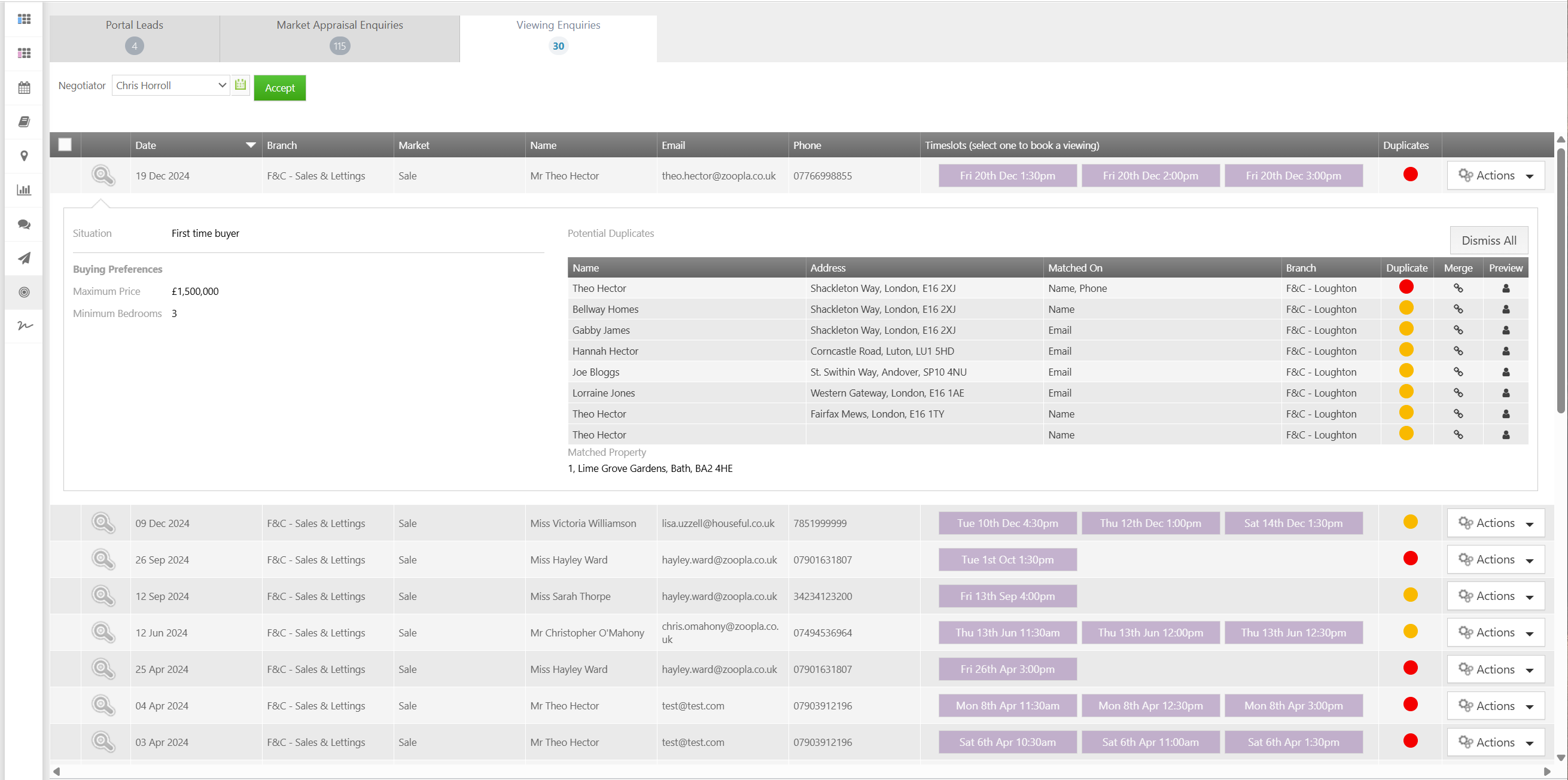The width and height of the screenshot is (1568, 780).
Task: Click the green Accept button
Action: click(280, 87)
